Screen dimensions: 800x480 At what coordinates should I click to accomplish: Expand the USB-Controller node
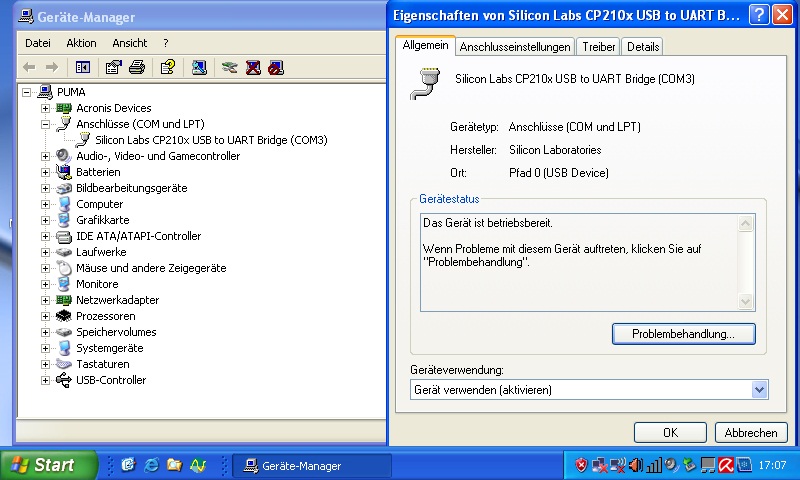click(x=45, y=380)
